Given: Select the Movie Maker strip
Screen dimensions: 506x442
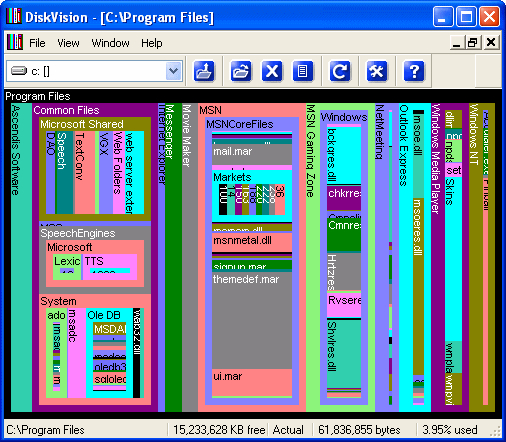Looking at the screenshot, I should [x=190, y=257].
